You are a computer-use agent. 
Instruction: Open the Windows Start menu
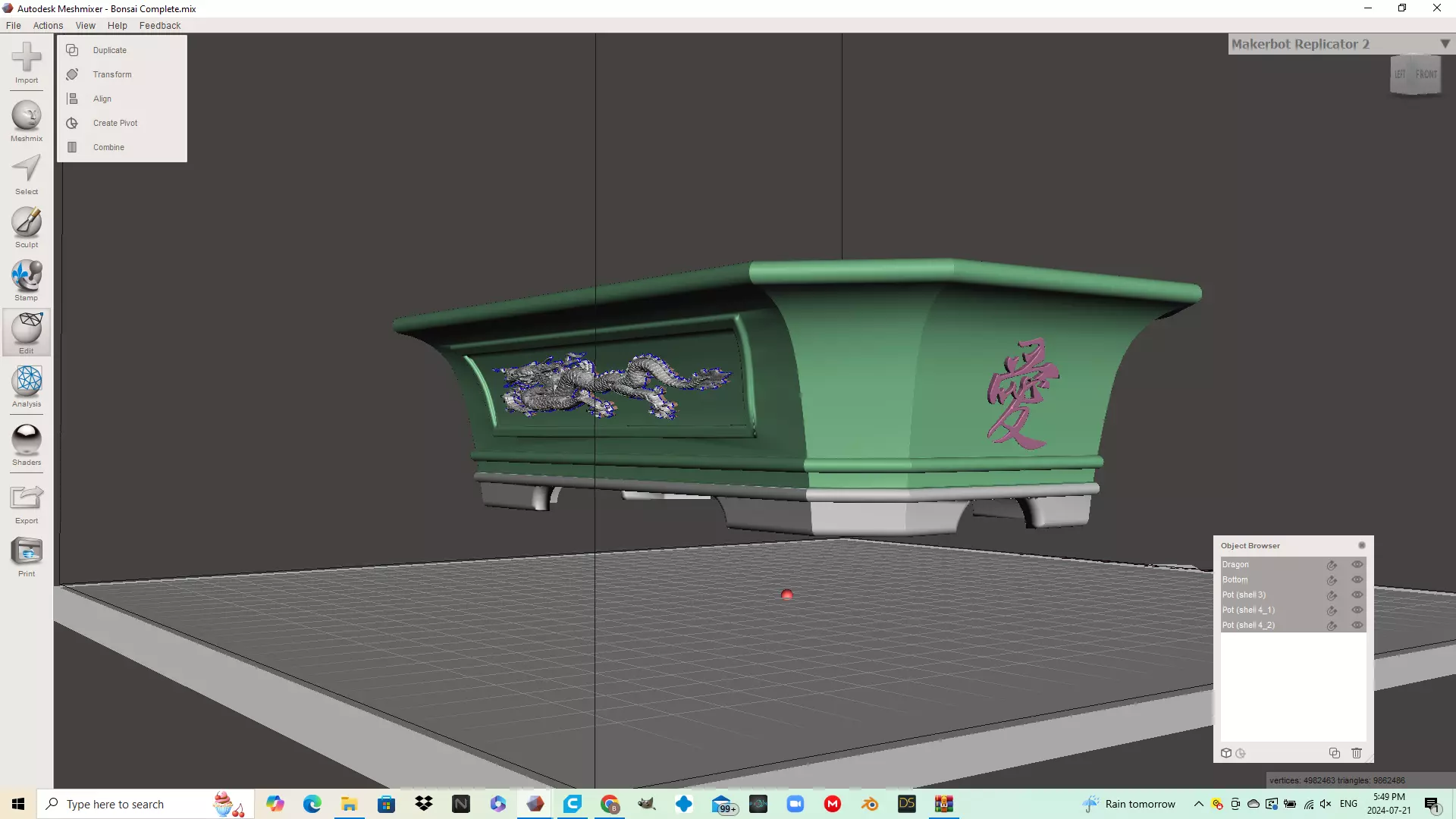18,804
